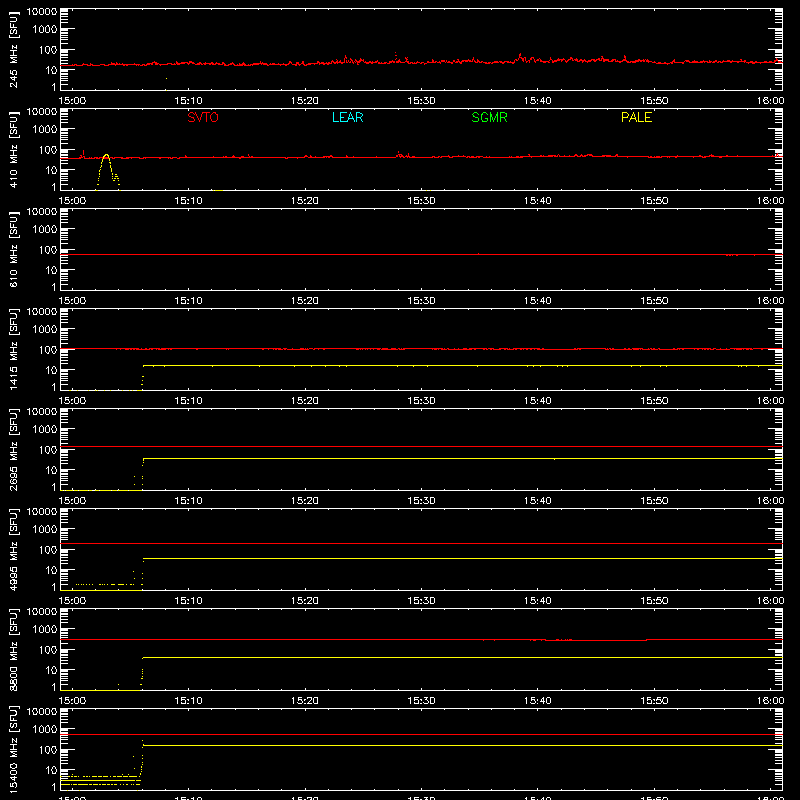Select the 410 MHz [SFU] axis label

(x=14, y=149)
